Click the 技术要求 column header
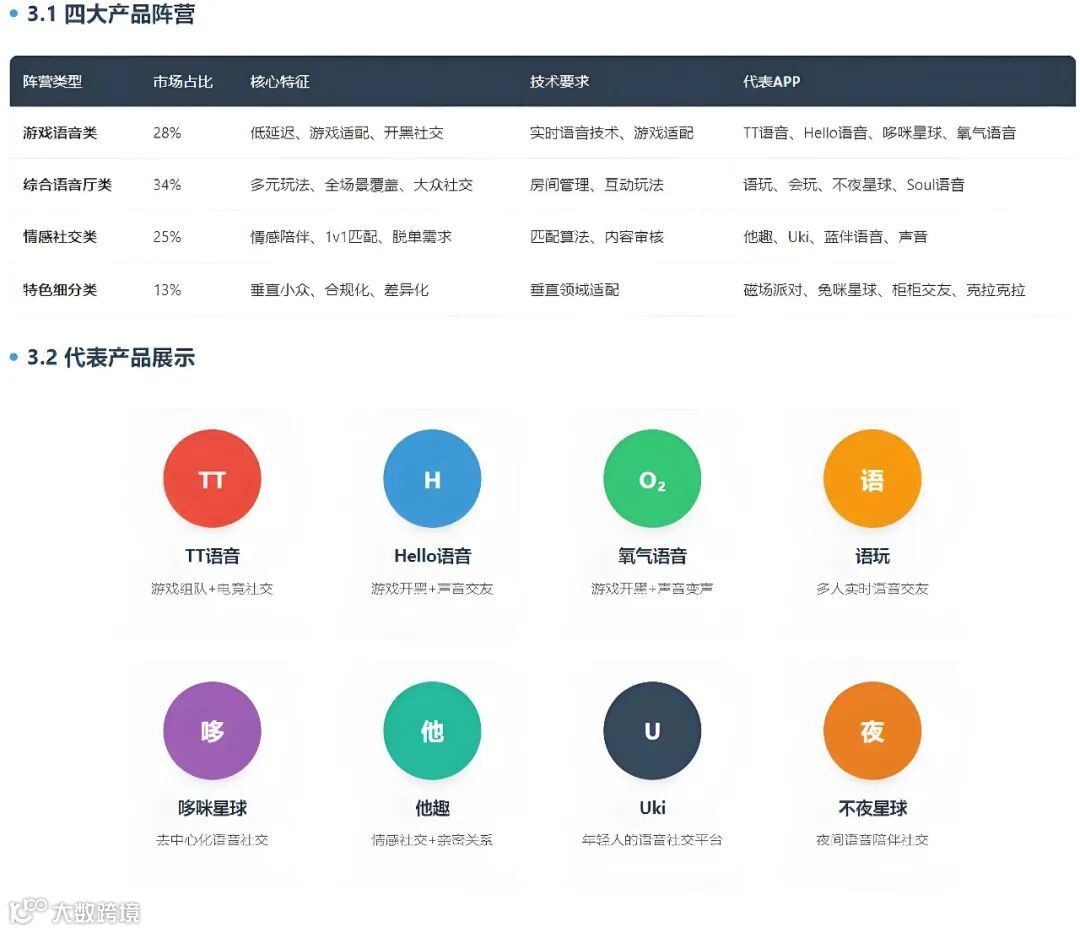The image size is (1080, 932). [x=559, y=81]
